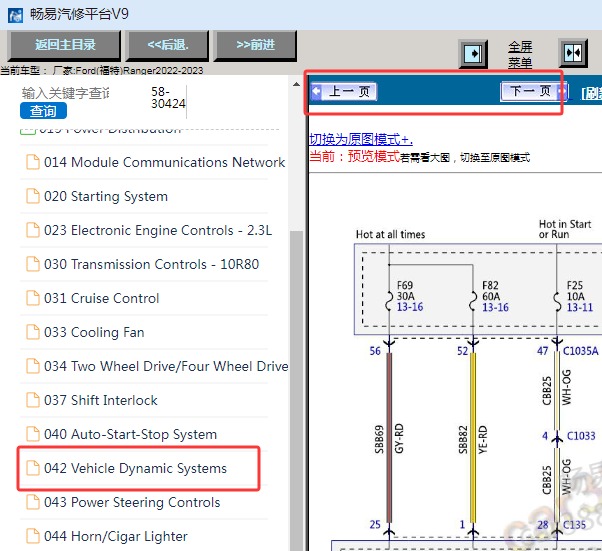Image resolution: width=602 pixels, height=551 pixels.
Task: Click the F69 30A fuse label
Action: (x=405, y=291)
